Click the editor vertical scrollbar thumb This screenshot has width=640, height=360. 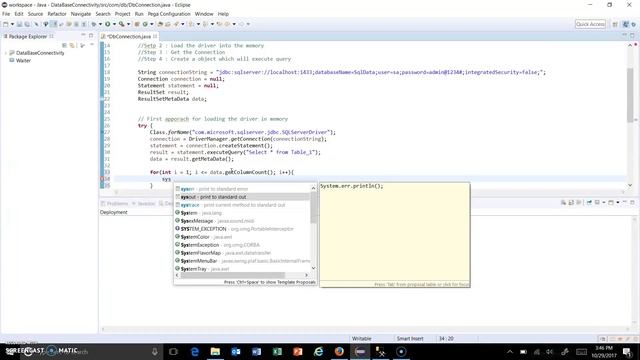[630, 94]
